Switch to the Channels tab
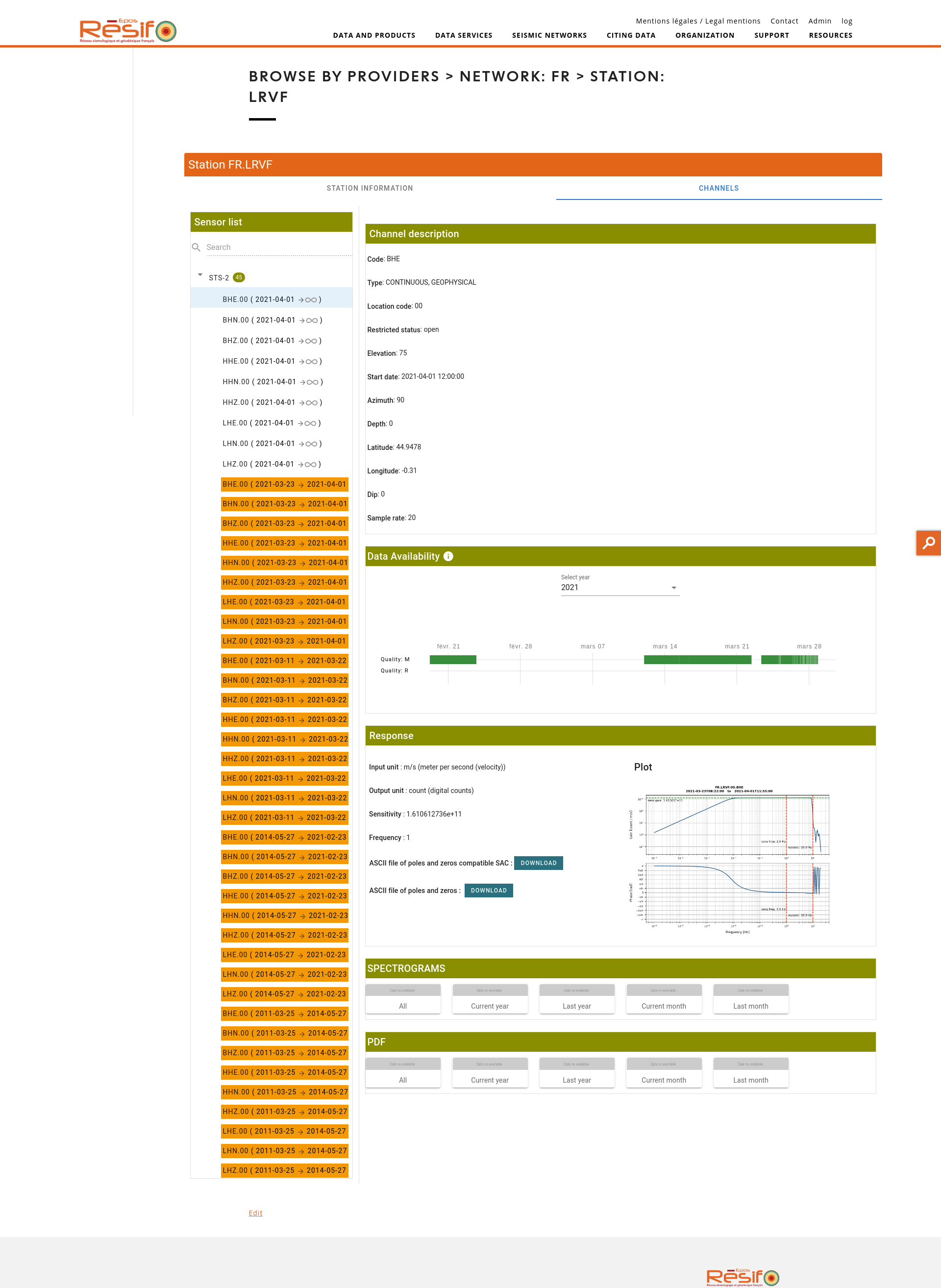941x1288 pixels. [x=719, y=188]
